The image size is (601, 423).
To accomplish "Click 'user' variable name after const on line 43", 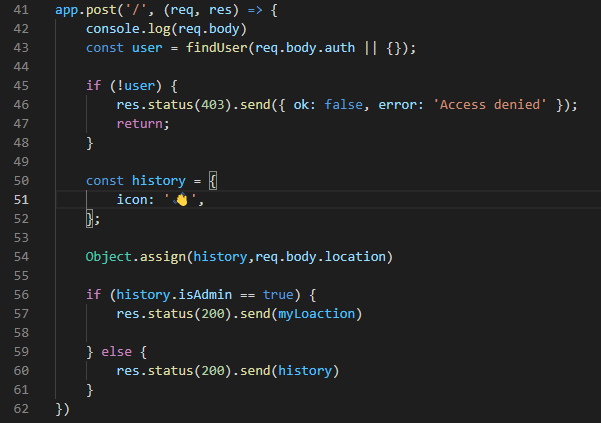I will pos(147,48).
